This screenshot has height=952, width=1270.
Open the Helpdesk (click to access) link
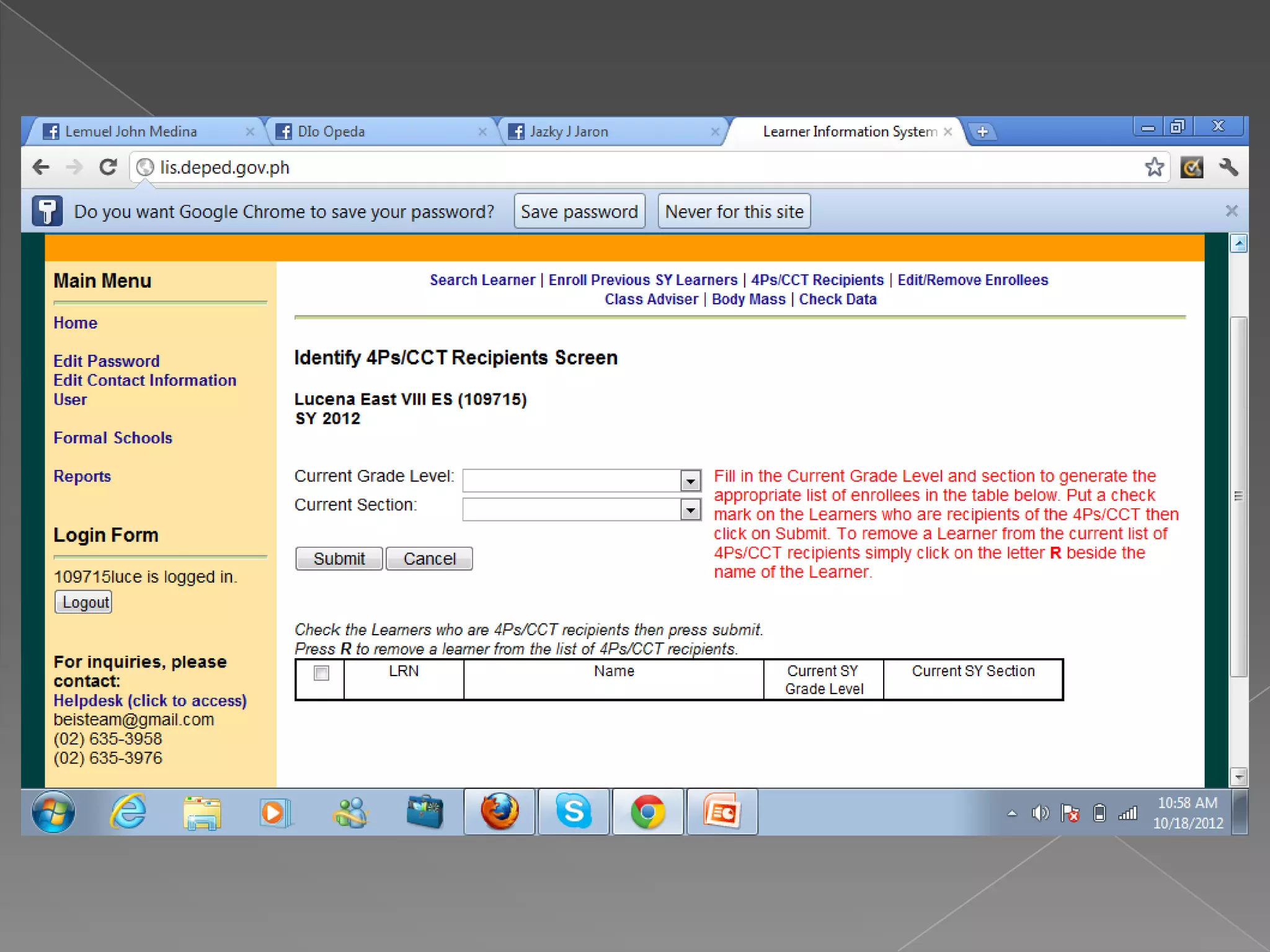[x=150, y=701]
